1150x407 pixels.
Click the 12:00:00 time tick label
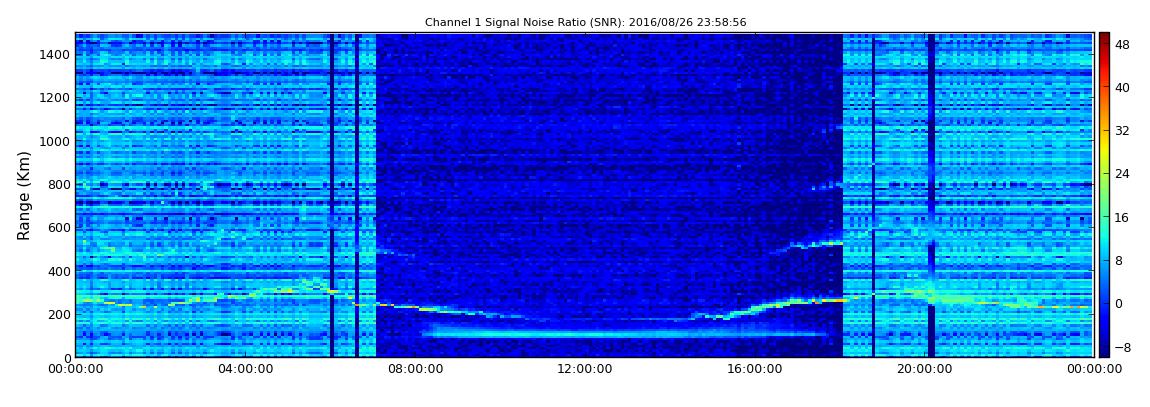[585, 370]
